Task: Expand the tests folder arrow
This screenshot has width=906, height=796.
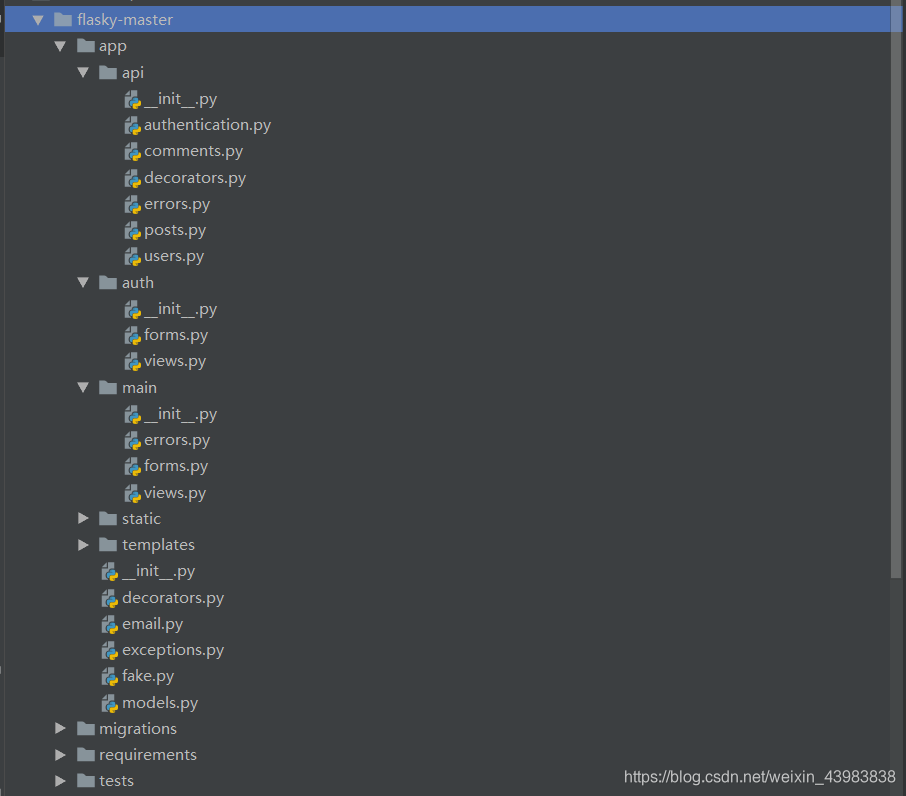Action: [x=60, y=781]
